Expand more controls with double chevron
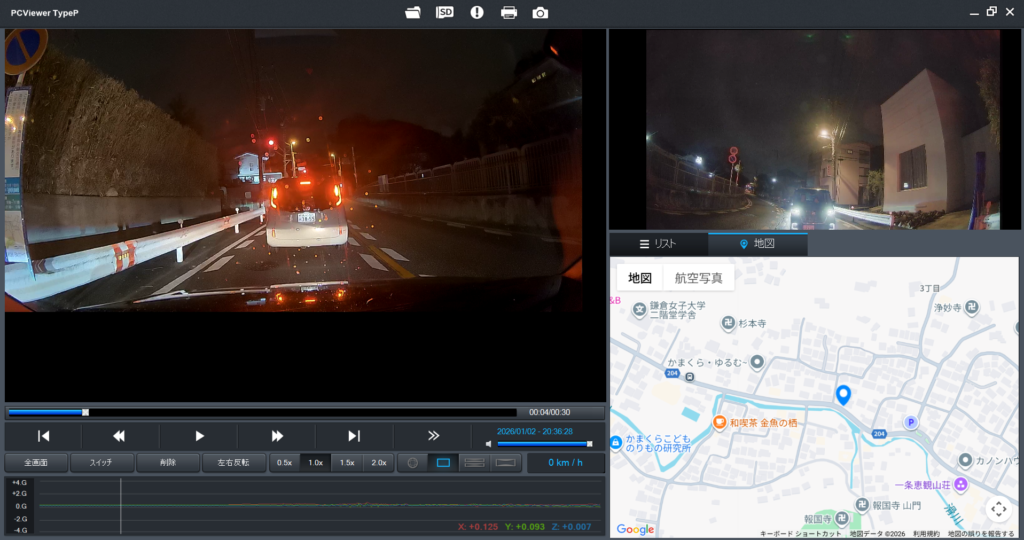This screenshot has height=540, width=1024. (x=433, y=436)
